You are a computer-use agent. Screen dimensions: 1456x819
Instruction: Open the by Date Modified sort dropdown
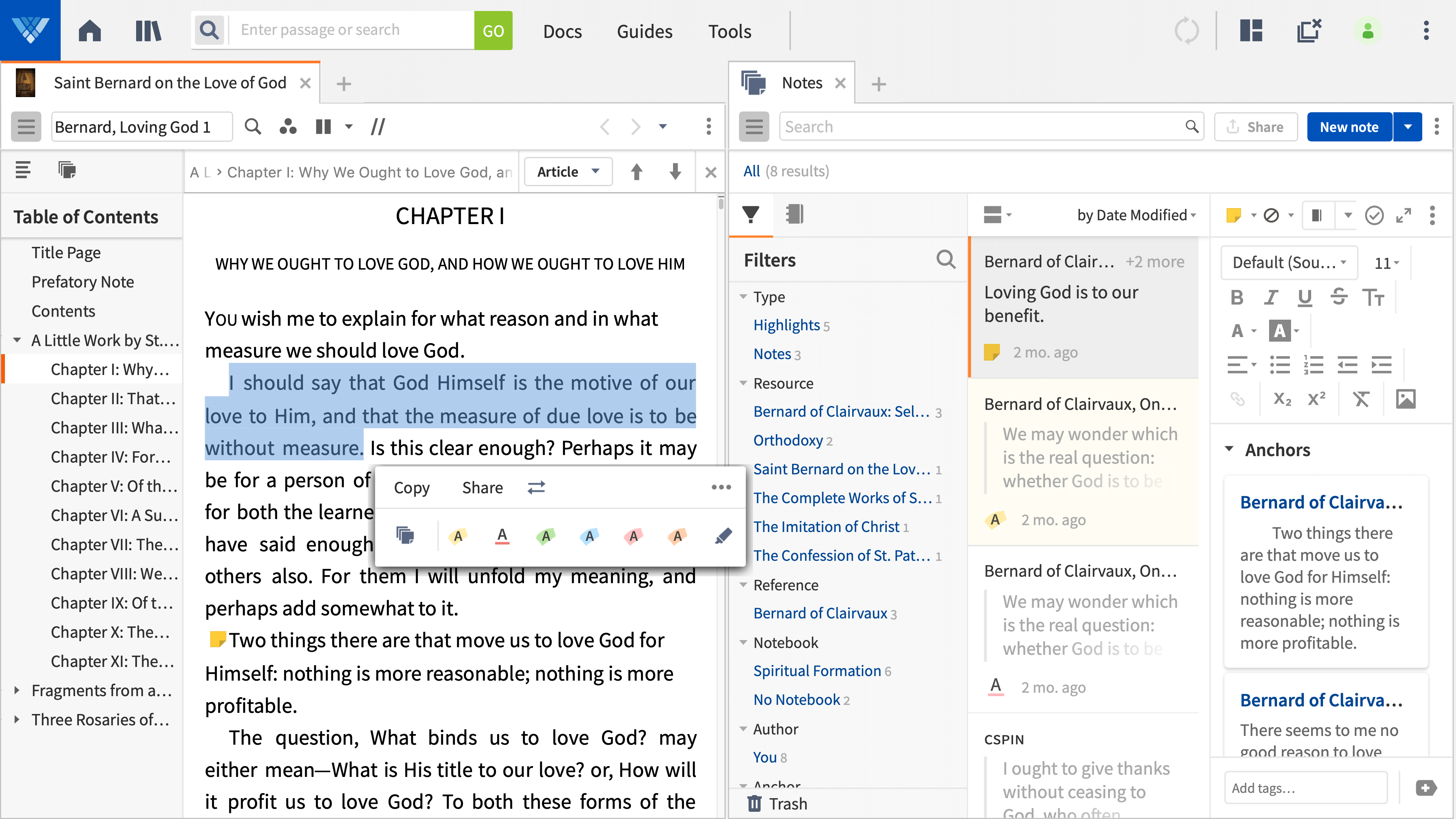click(x=1136, y=215)
